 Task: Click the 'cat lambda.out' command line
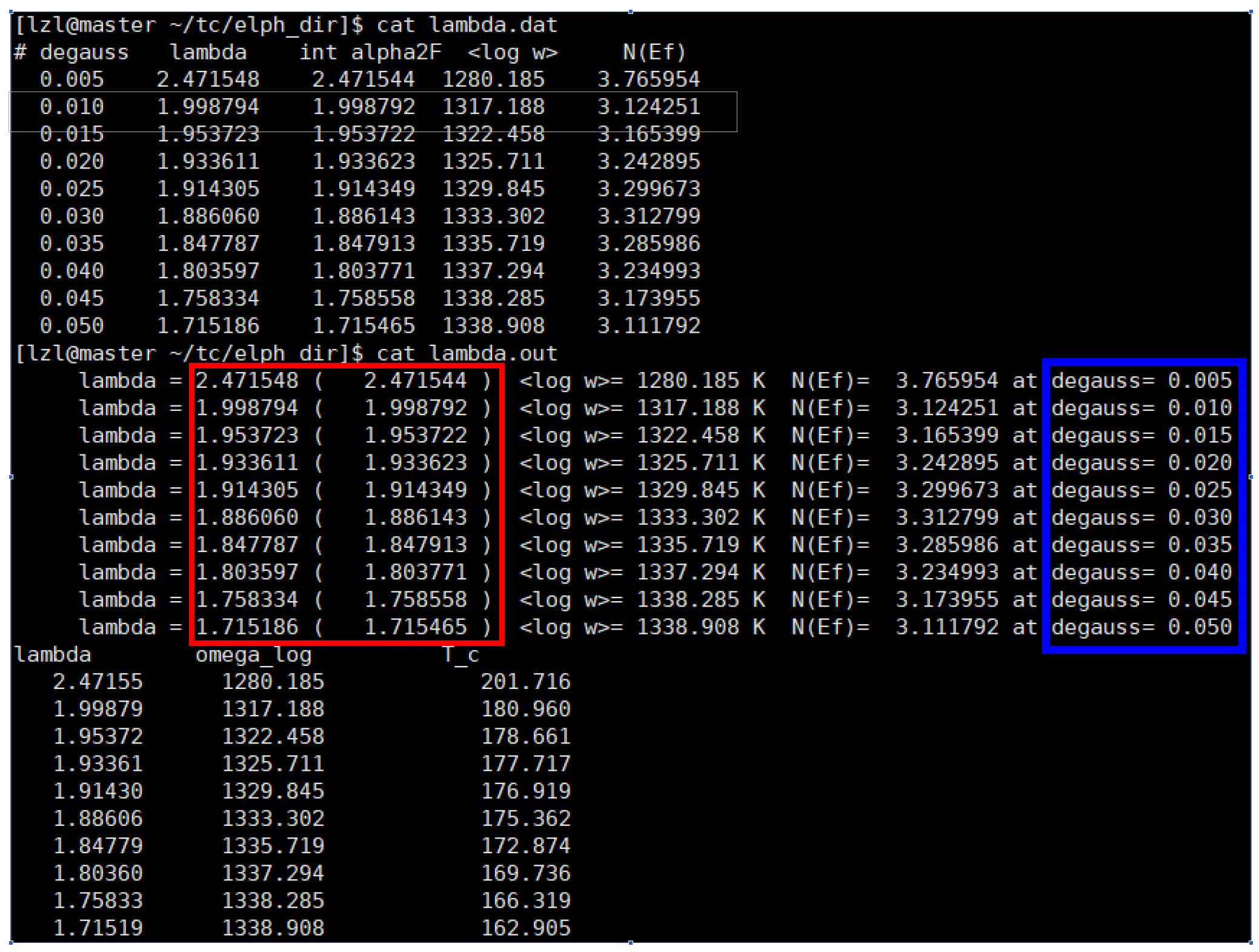pos(466,353)
